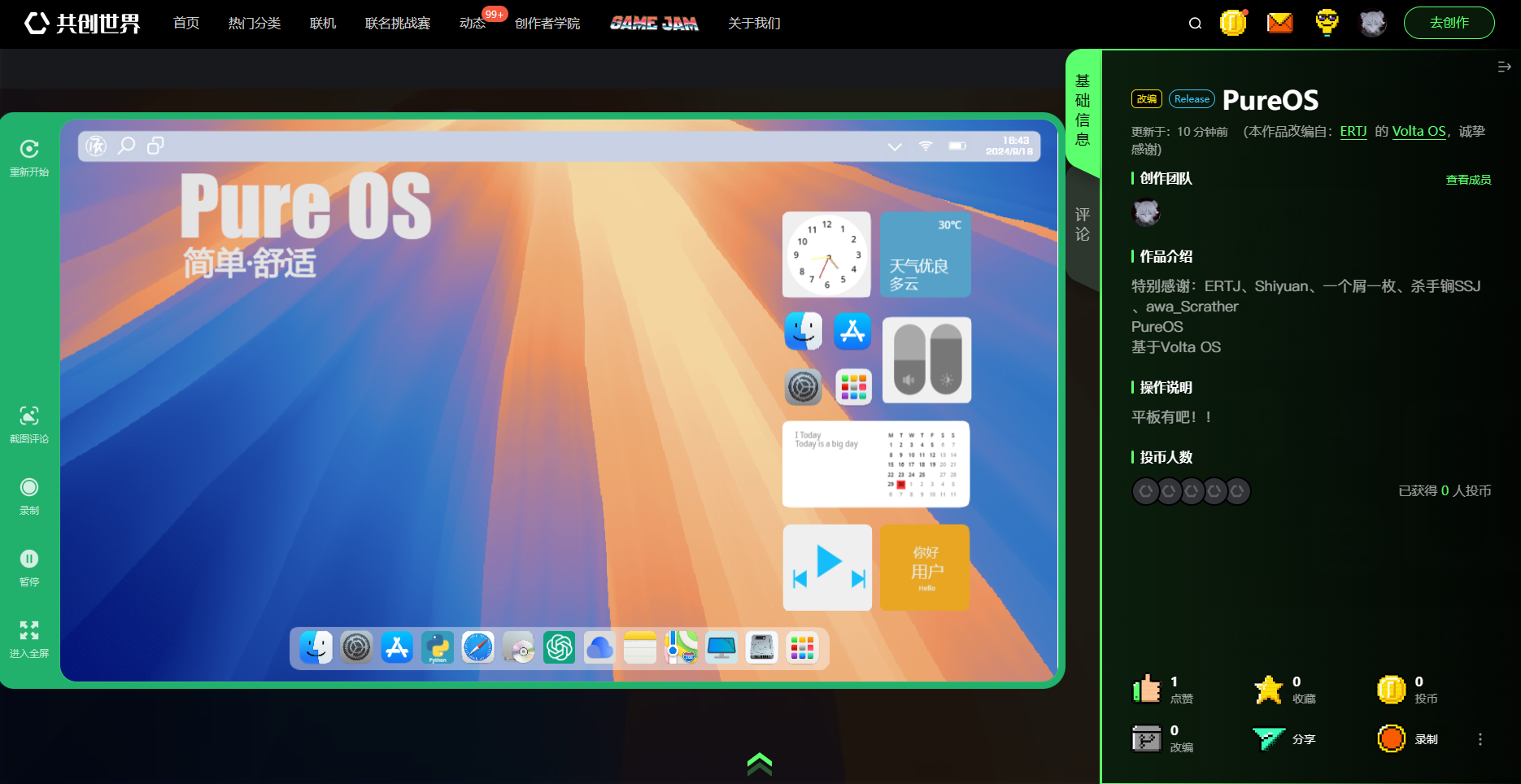1521x784 pixels.
Task: Open 联名挑战赛 navigation item
Action: (x=398, y=23)
